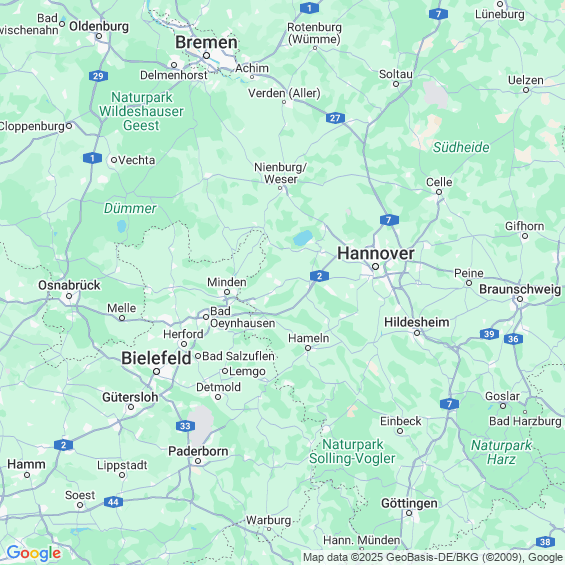Click the A39 highway shield near Hildesheim
Viewport: 565px width, 565px height.
pyautogui.click(x=489, y=334)
